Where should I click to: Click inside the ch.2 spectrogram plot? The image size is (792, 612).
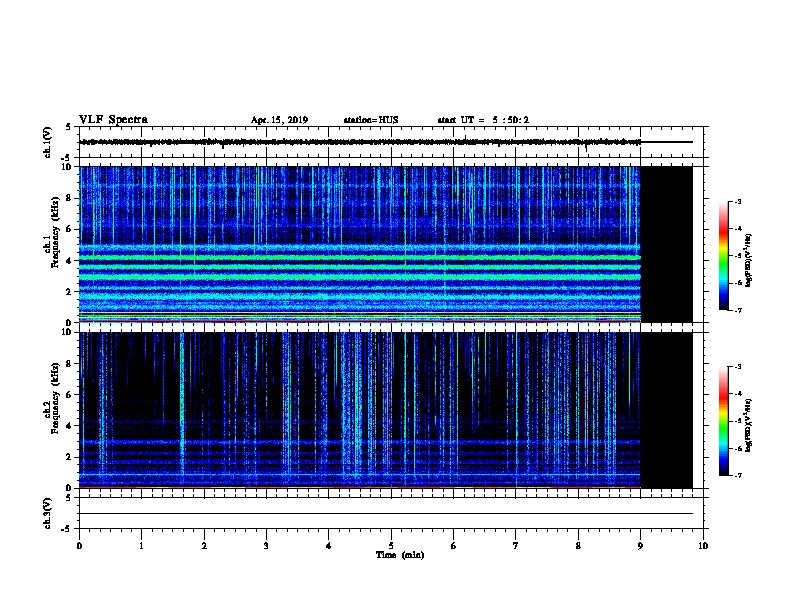tap(360, 410)
